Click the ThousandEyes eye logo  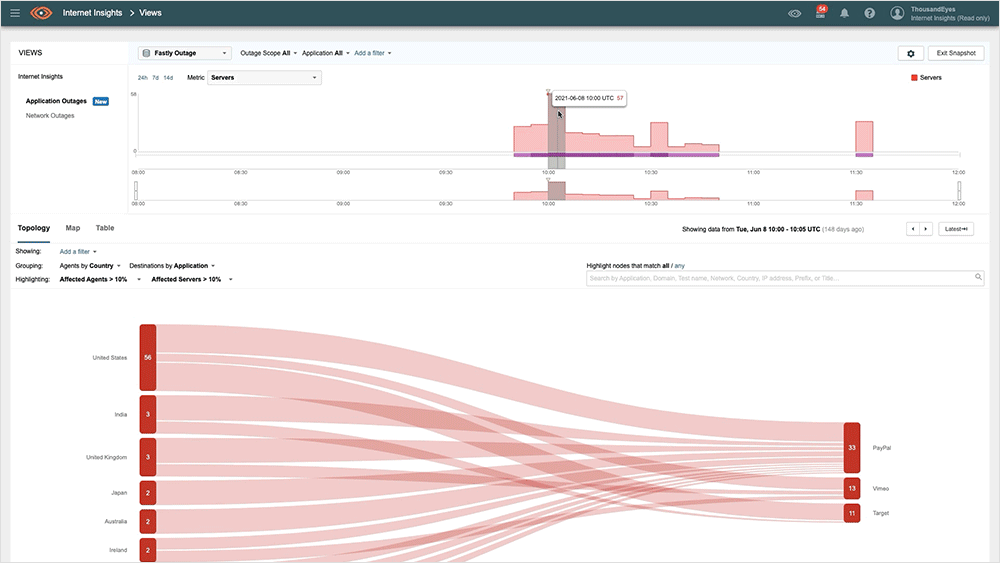click(42, 13)
